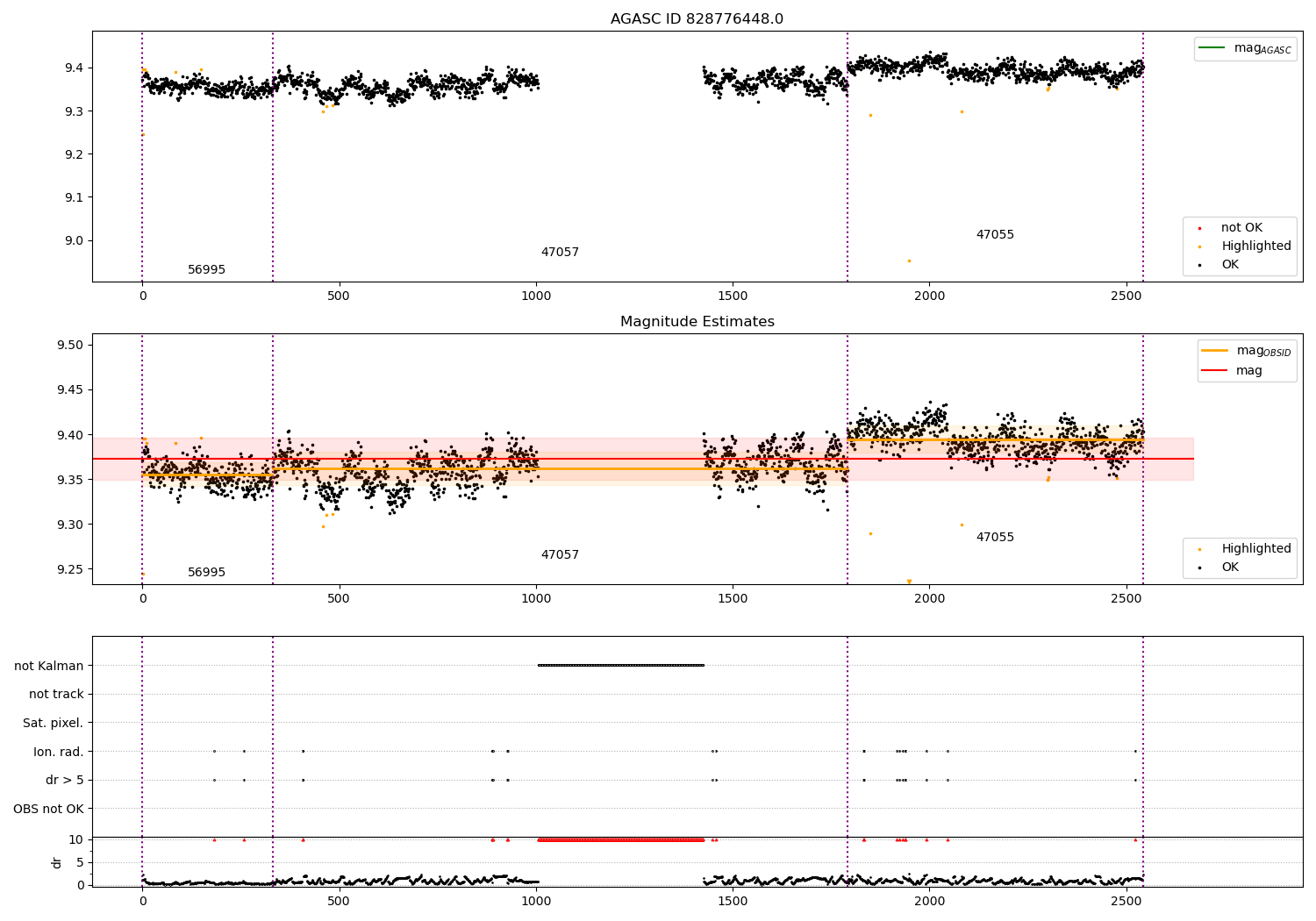1316x921 pixels.
Task: Click the "Sat. pixel." axis label
Action: (54, 724)
